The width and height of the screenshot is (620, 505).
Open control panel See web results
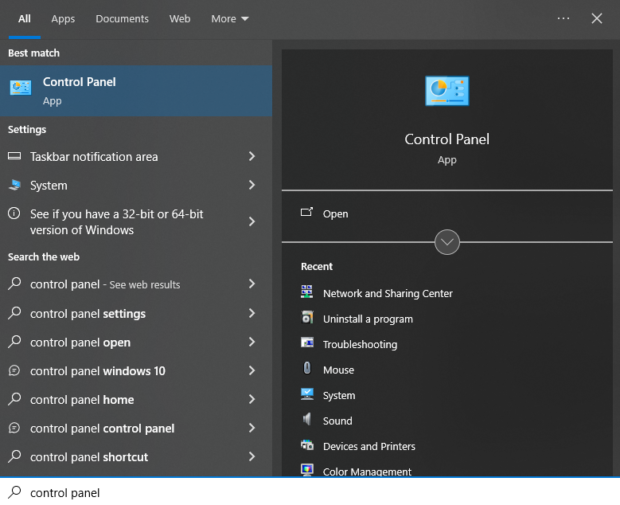[136, 284]
